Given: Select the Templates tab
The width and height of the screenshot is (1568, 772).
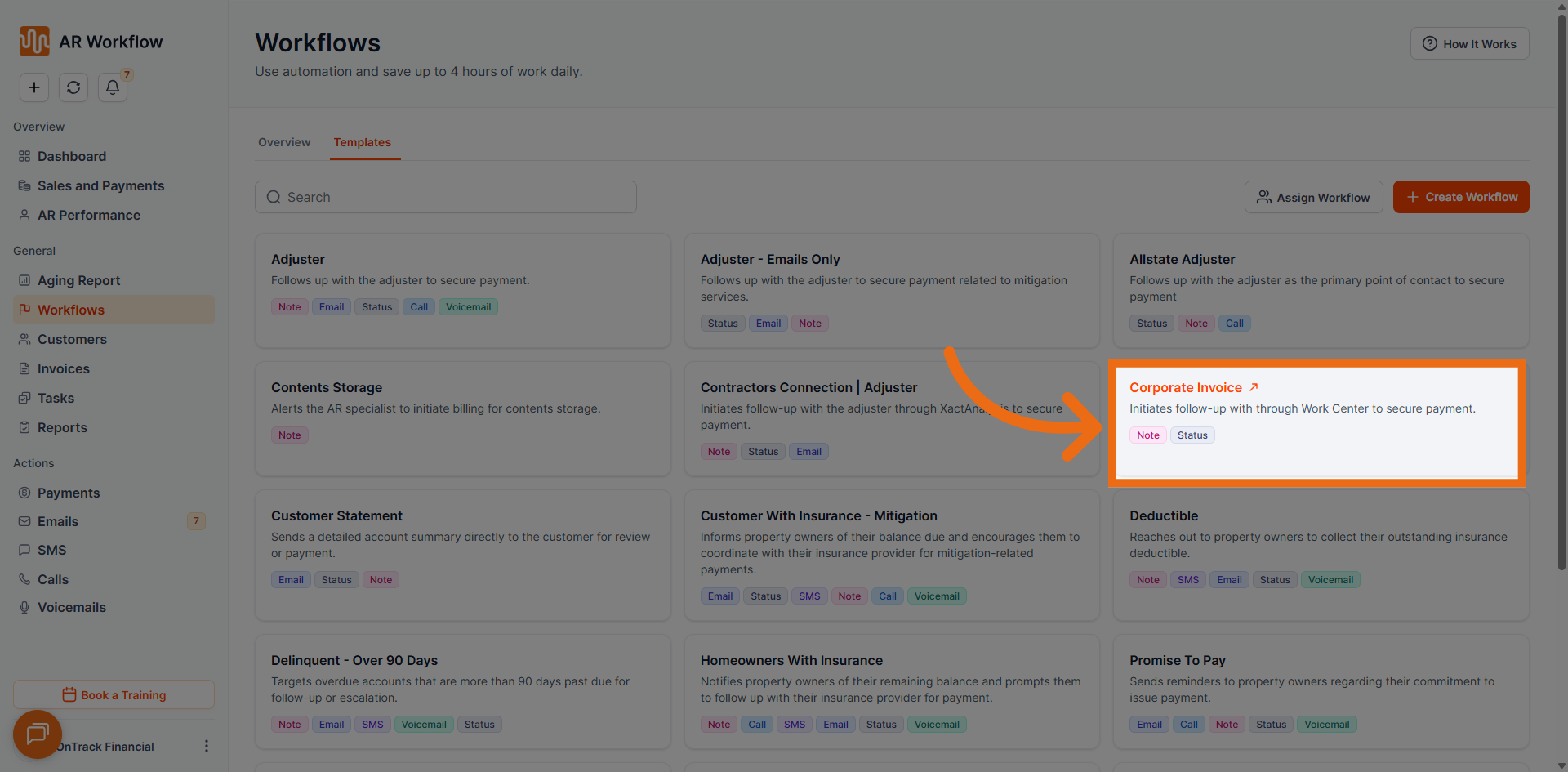Looking at the screenshot, I should click(x=362, y=142).
